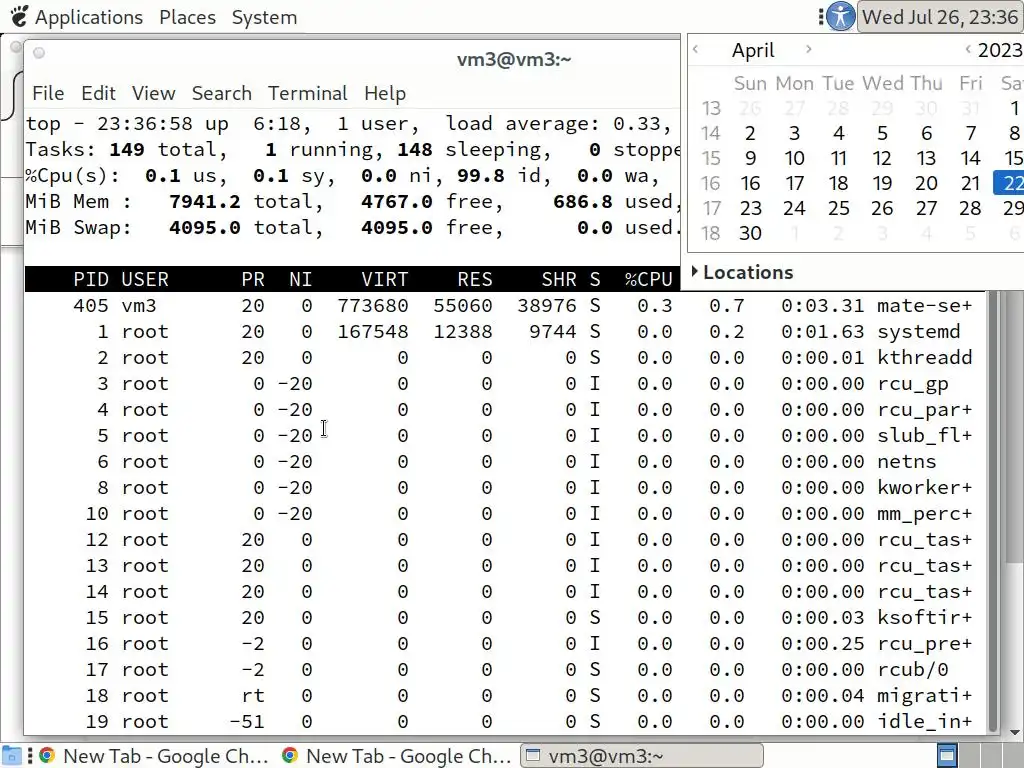Select April 30 in the calendar
1024x768 pixels.
point(750,233)
